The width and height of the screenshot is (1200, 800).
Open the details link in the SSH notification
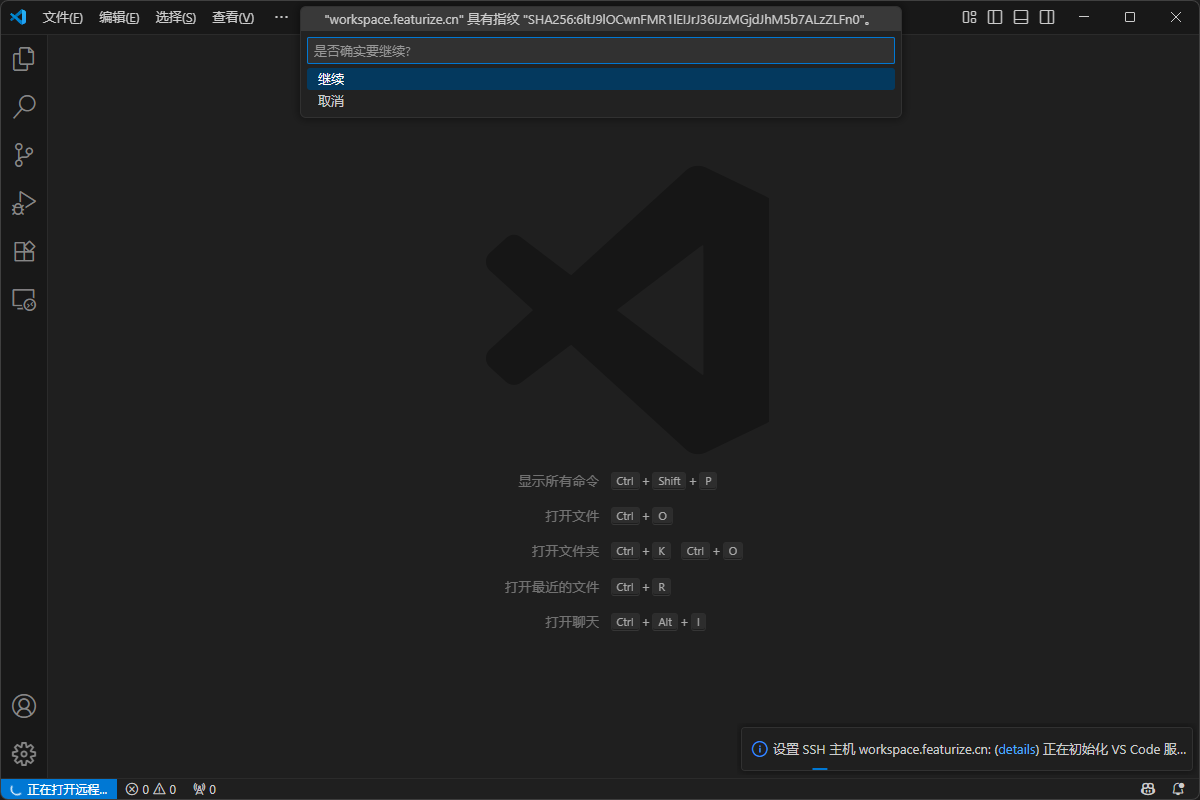coord(1017,749)
